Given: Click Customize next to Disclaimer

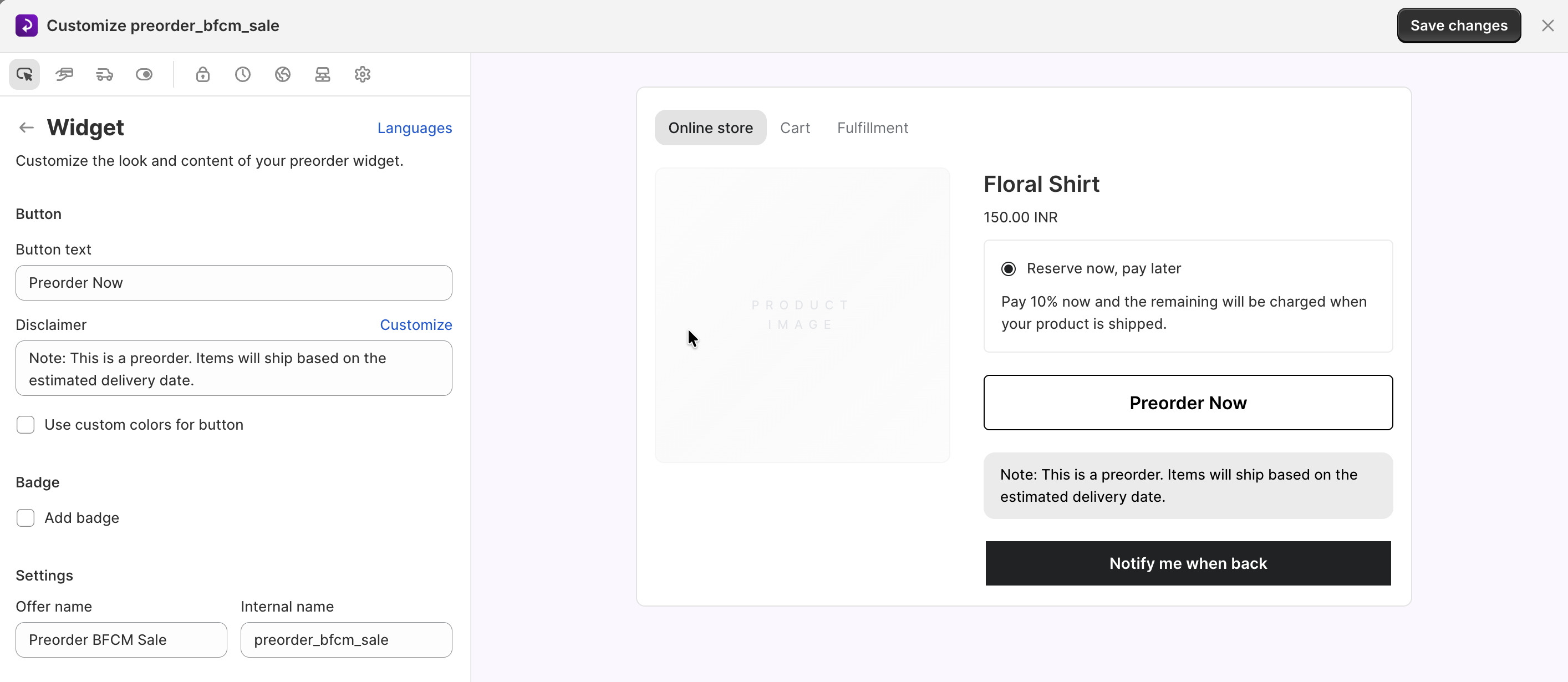Looking at the screenshot, I should 416,324.
